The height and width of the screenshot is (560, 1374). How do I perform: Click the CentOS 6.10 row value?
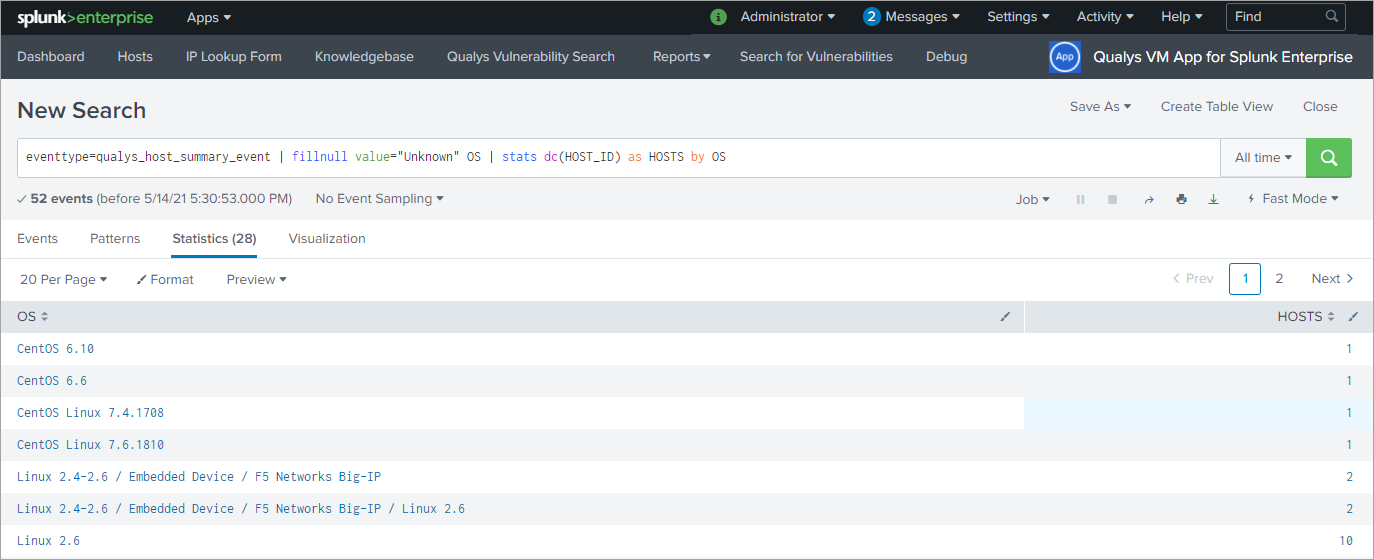point(55,349)
